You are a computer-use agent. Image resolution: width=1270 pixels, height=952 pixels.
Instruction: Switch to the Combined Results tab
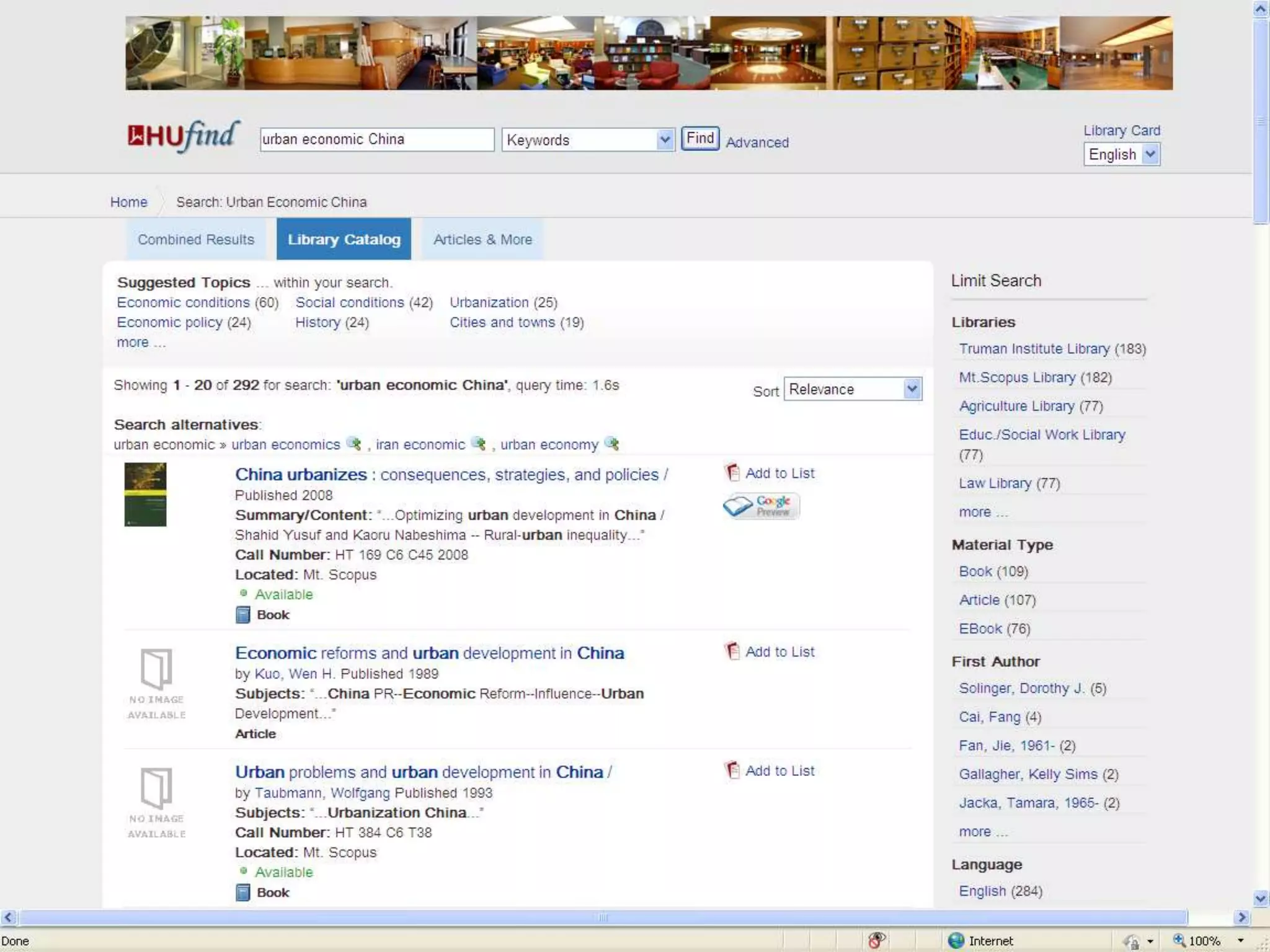[196, 239]
